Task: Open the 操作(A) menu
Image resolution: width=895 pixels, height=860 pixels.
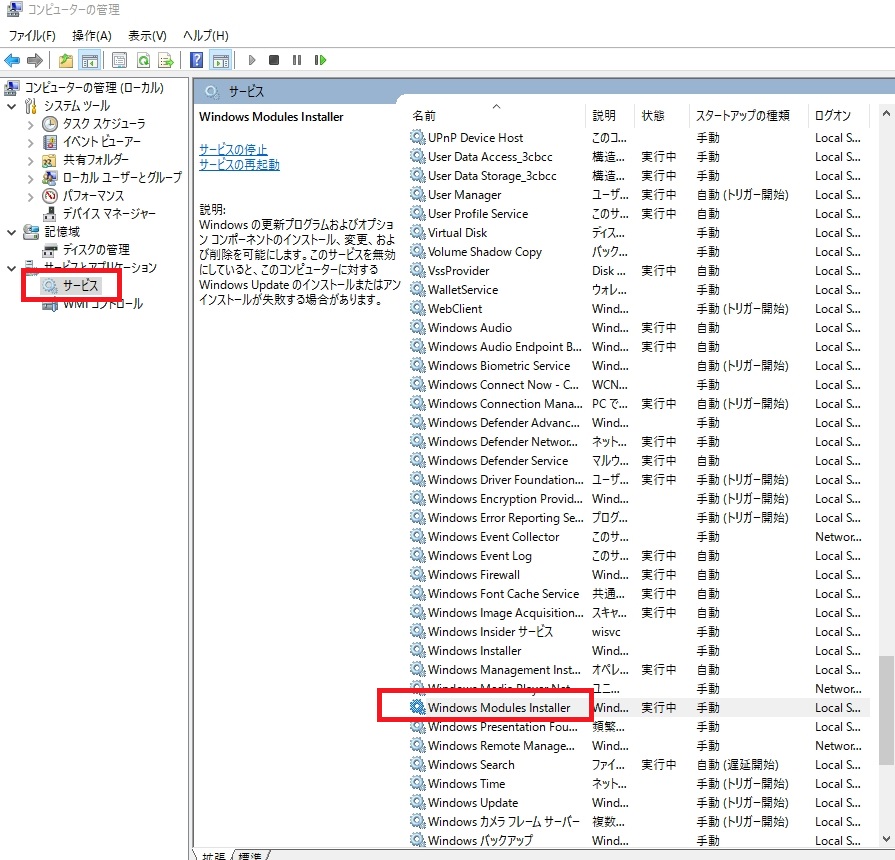Action: pyautogui.click(x=92, y=36)
